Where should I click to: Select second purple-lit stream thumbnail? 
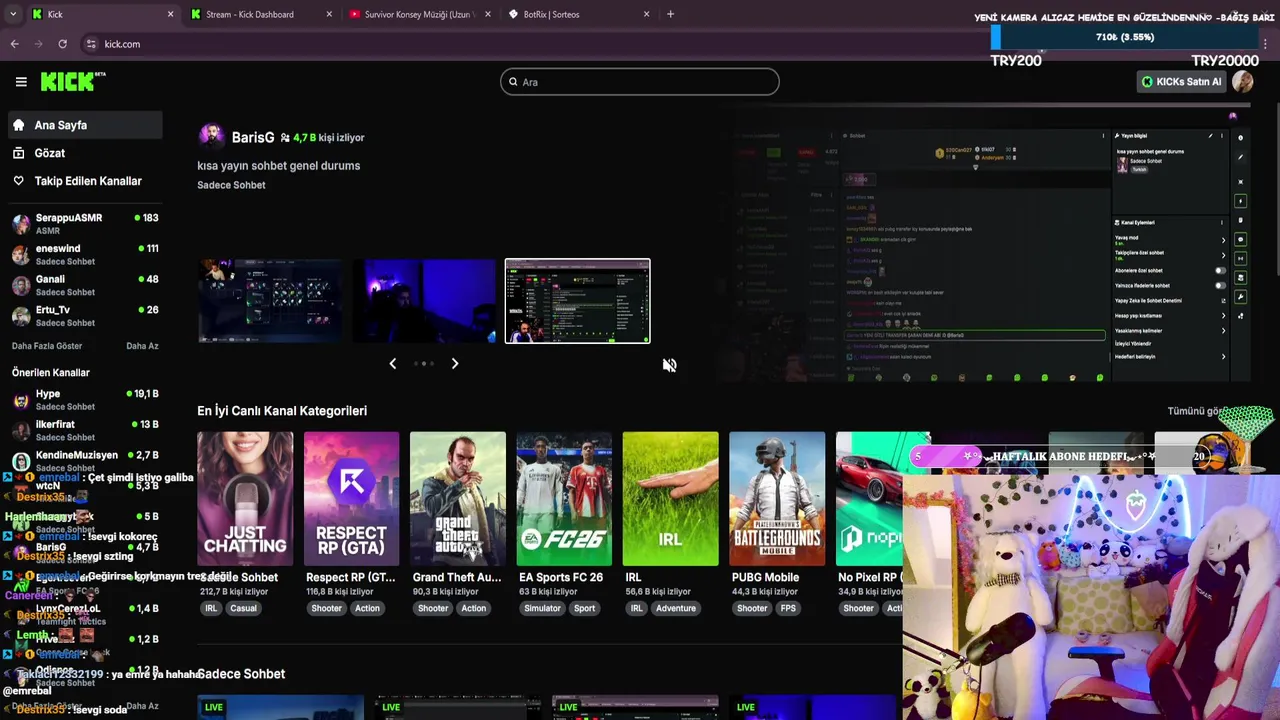click(x=424, y=301)
